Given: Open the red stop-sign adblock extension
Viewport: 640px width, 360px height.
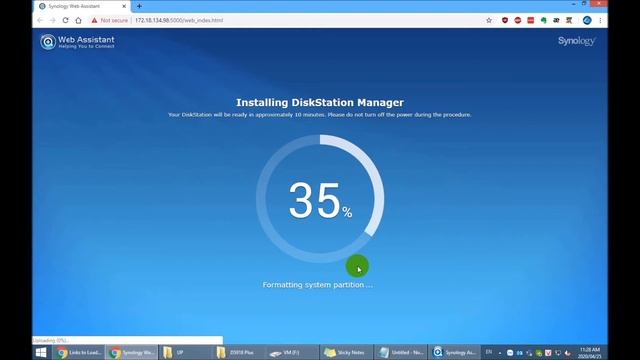Looking at the screenshot, I should click(x=518, y=20).
